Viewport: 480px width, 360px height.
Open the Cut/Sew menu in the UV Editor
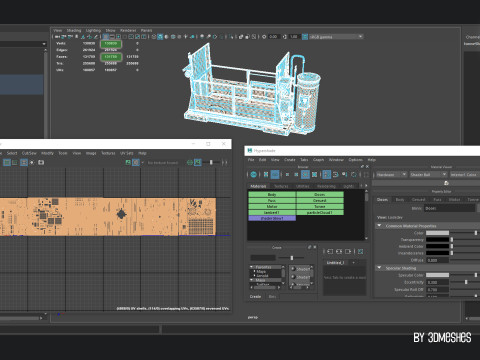pyautogui.click(x=29, y=153)
